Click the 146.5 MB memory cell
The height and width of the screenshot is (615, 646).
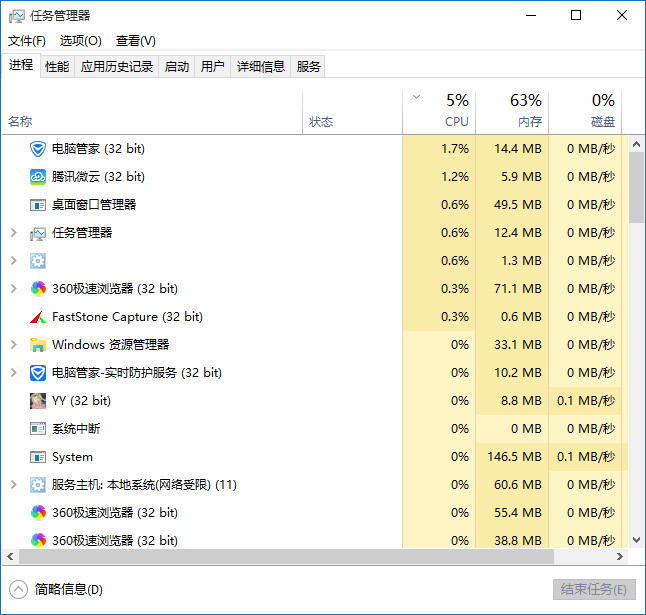[512, 457]
